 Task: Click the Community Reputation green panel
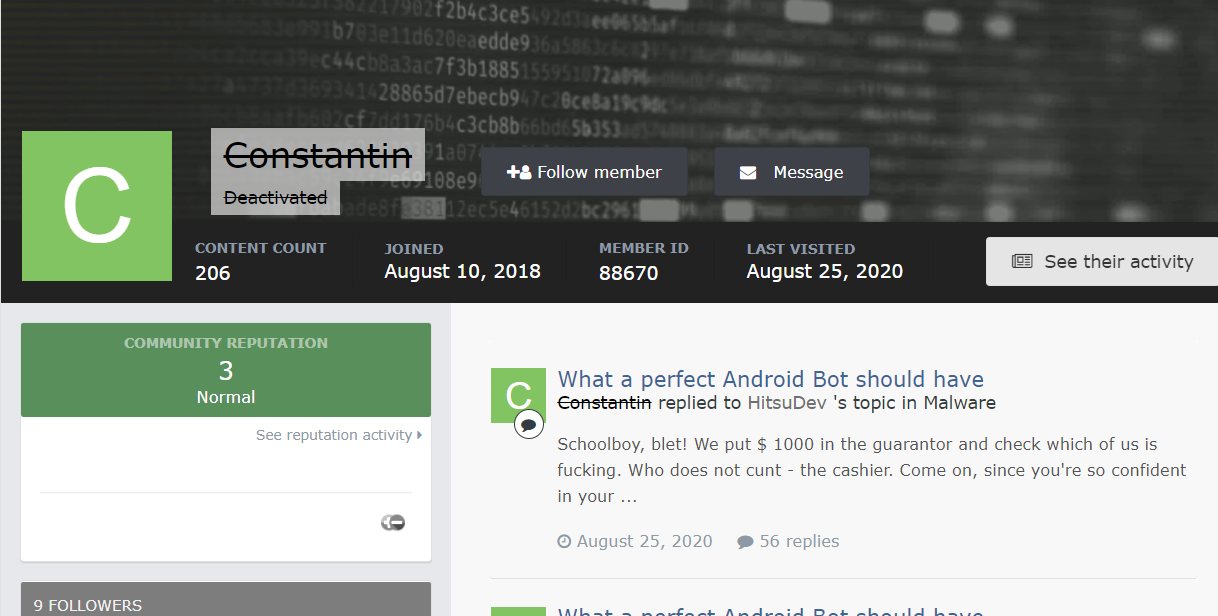pos(226,370)
